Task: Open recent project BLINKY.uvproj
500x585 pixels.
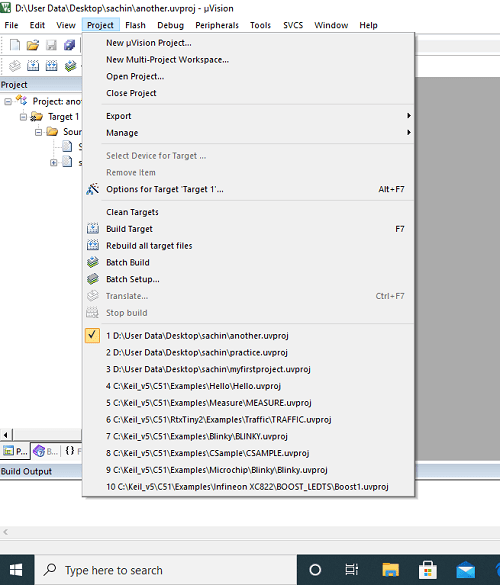Action: coord(248,436)
